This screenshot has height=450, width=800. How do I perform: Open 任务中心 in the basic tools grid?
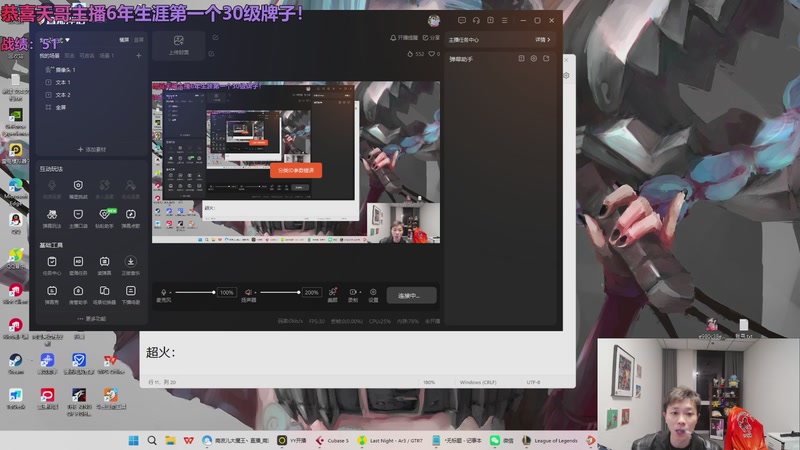click(52, 265)
